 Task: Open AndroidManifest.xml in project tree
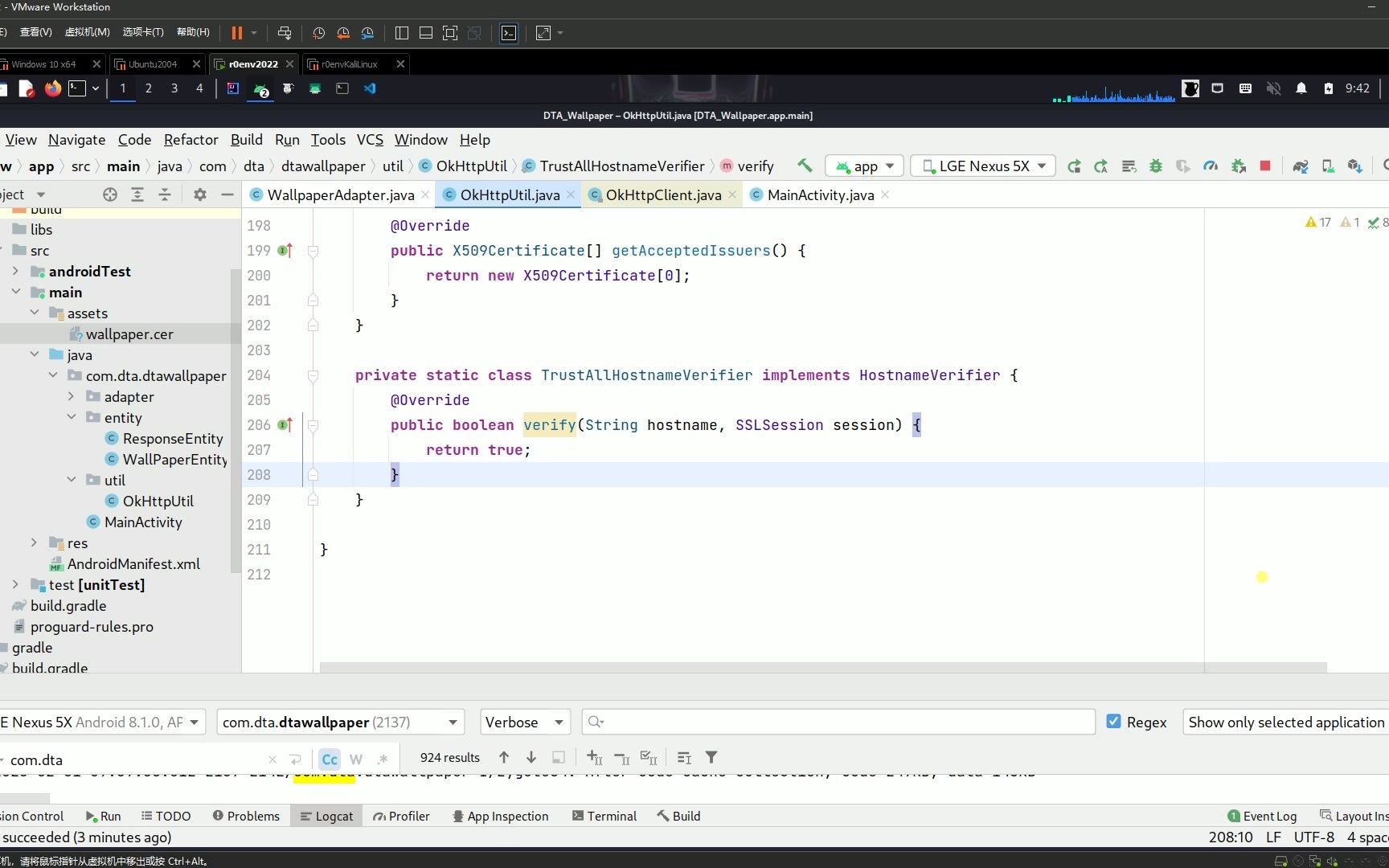pos(133,563)
